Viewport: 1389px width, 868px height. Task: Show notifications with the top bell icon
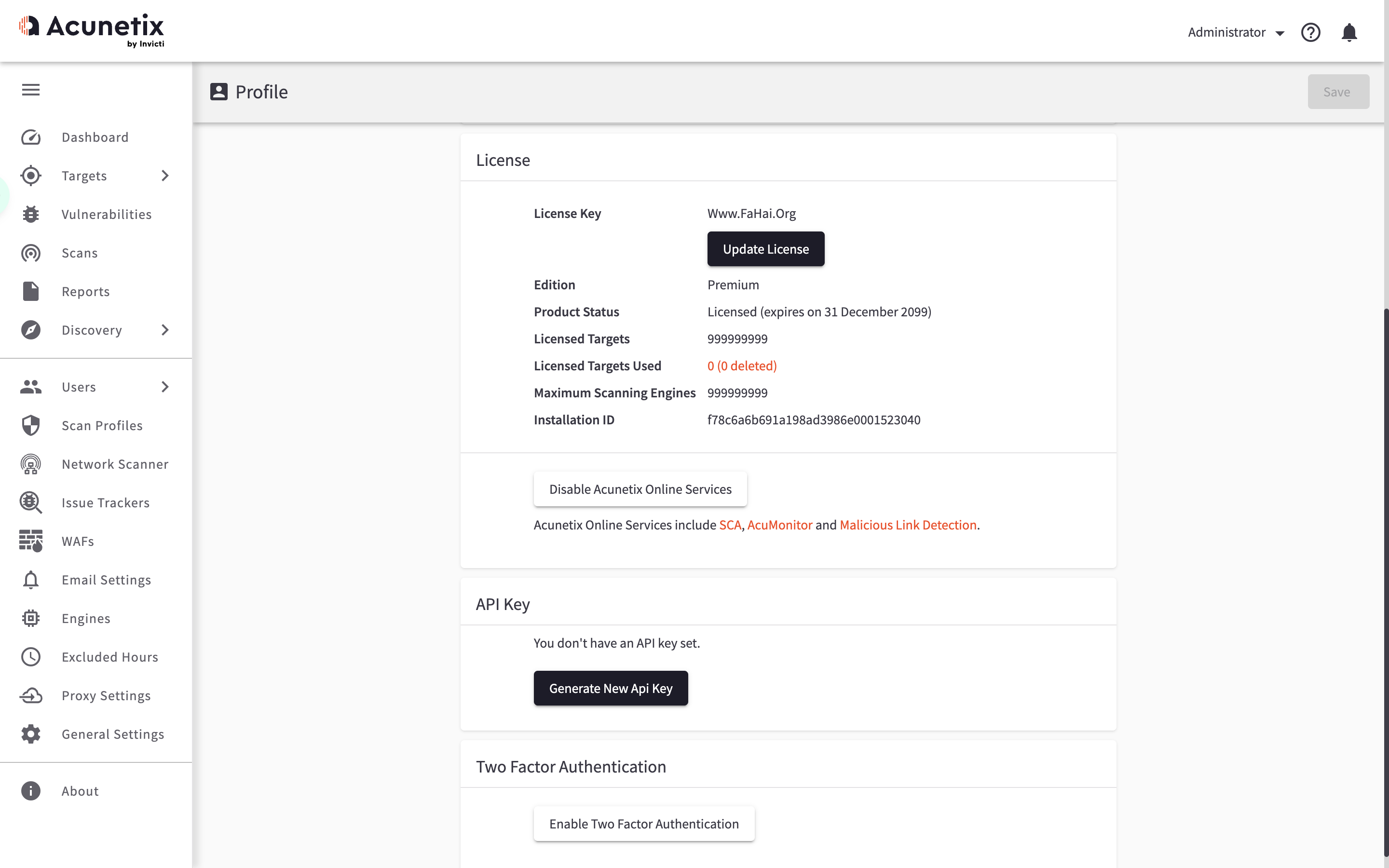pos(1349,32)
